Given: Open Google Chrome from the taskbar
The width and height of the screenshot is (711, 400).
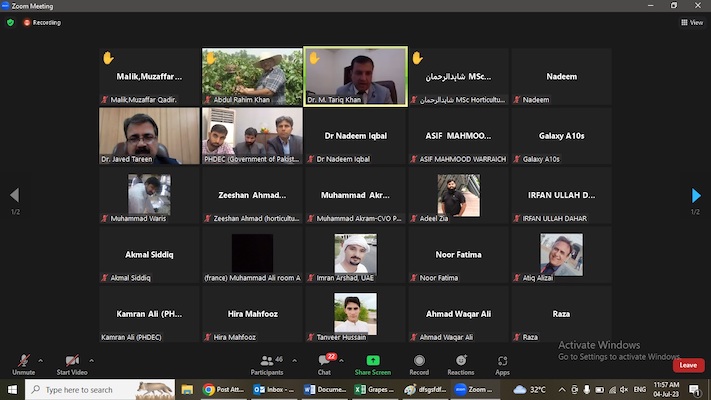Looking at the screenshot, I should coord(209,390).
